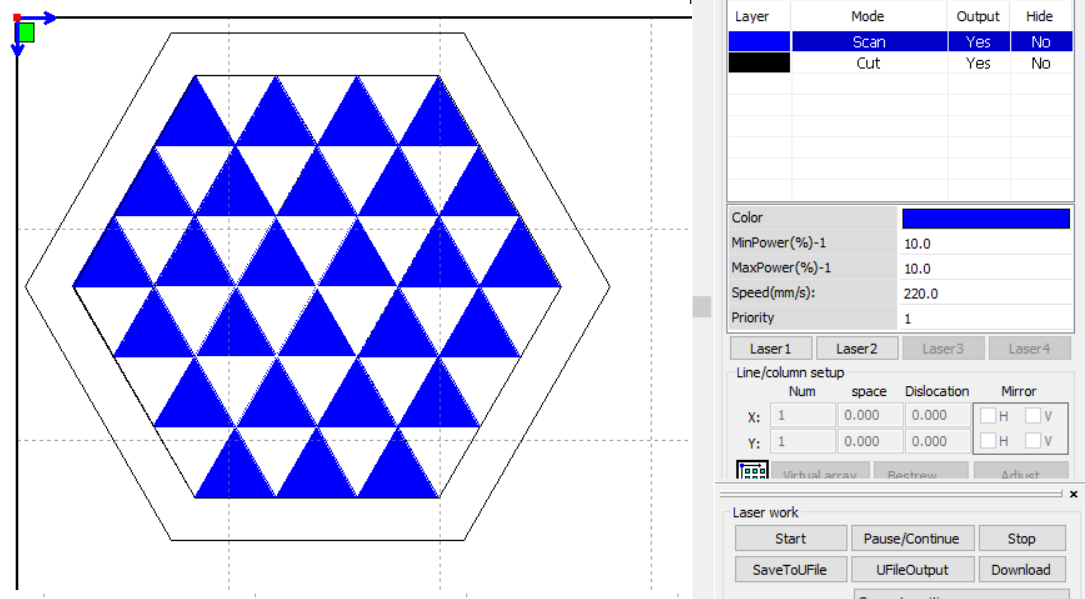The height and width of the screenshot is (599, 1085).
Task: Click the green laser head position marker
Action: (26, 32)
